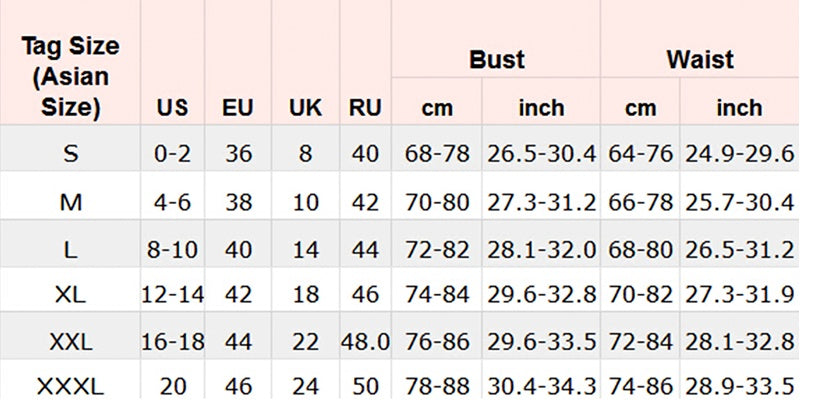
Task: Click the "Bust" column group header
Action: pos(496,59)
